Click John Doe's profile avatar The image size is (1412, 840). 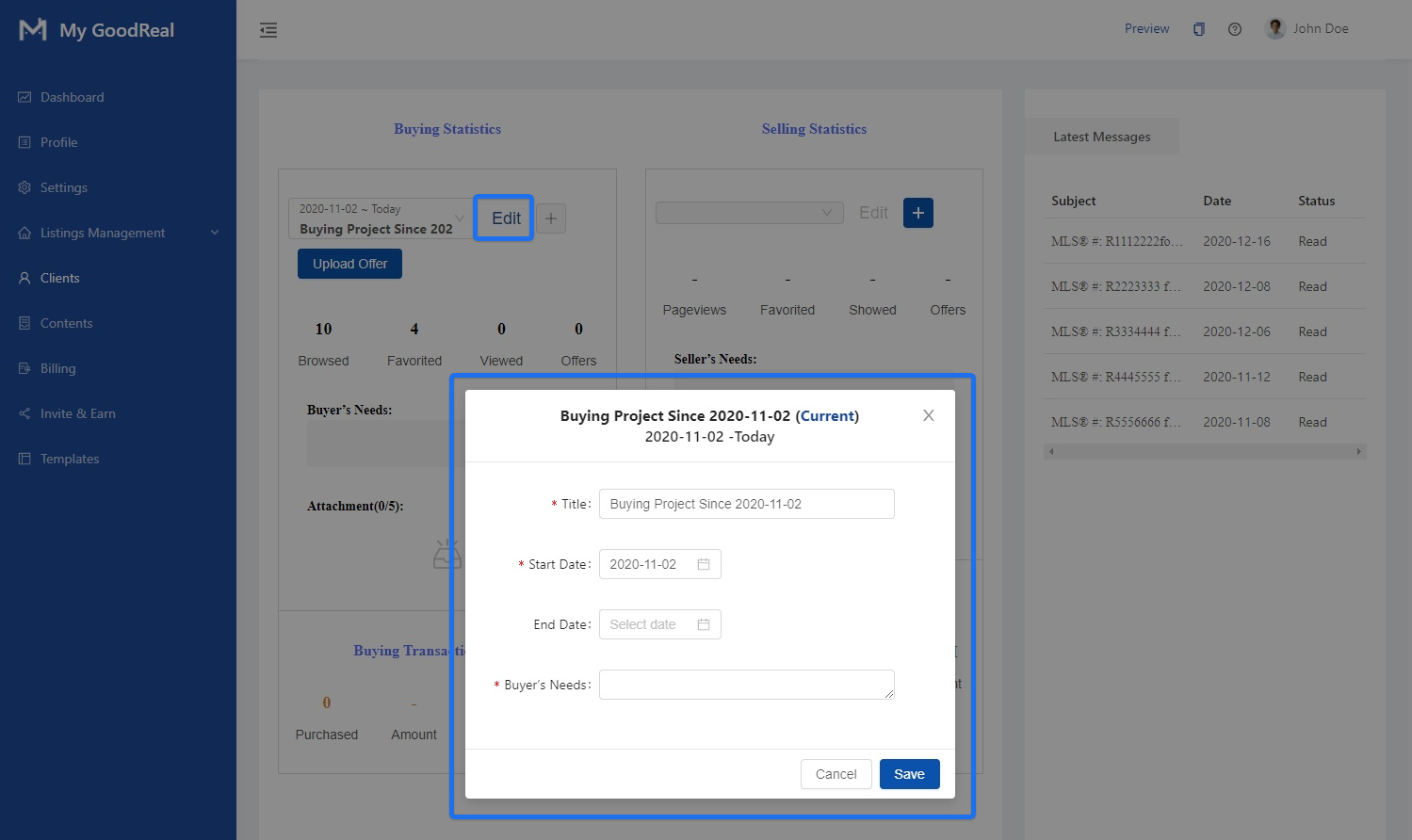tap(1274, 28)
